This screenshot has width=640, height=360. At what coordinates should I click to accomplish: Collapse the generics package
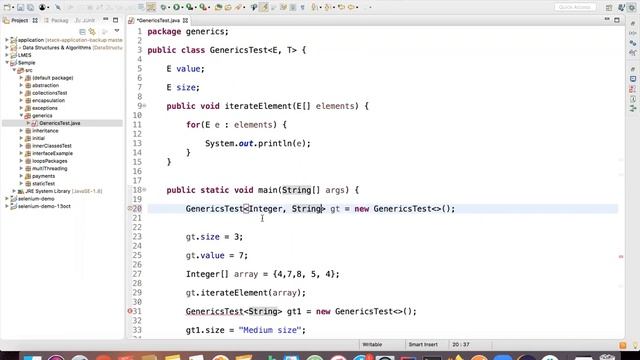(x=21, y=116)
